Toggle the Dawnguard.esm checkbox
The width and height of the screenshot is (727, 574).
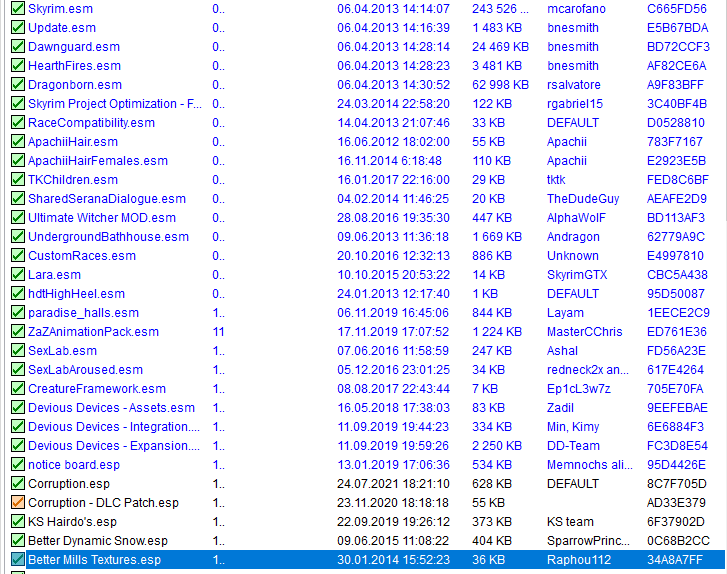(18, 47)
